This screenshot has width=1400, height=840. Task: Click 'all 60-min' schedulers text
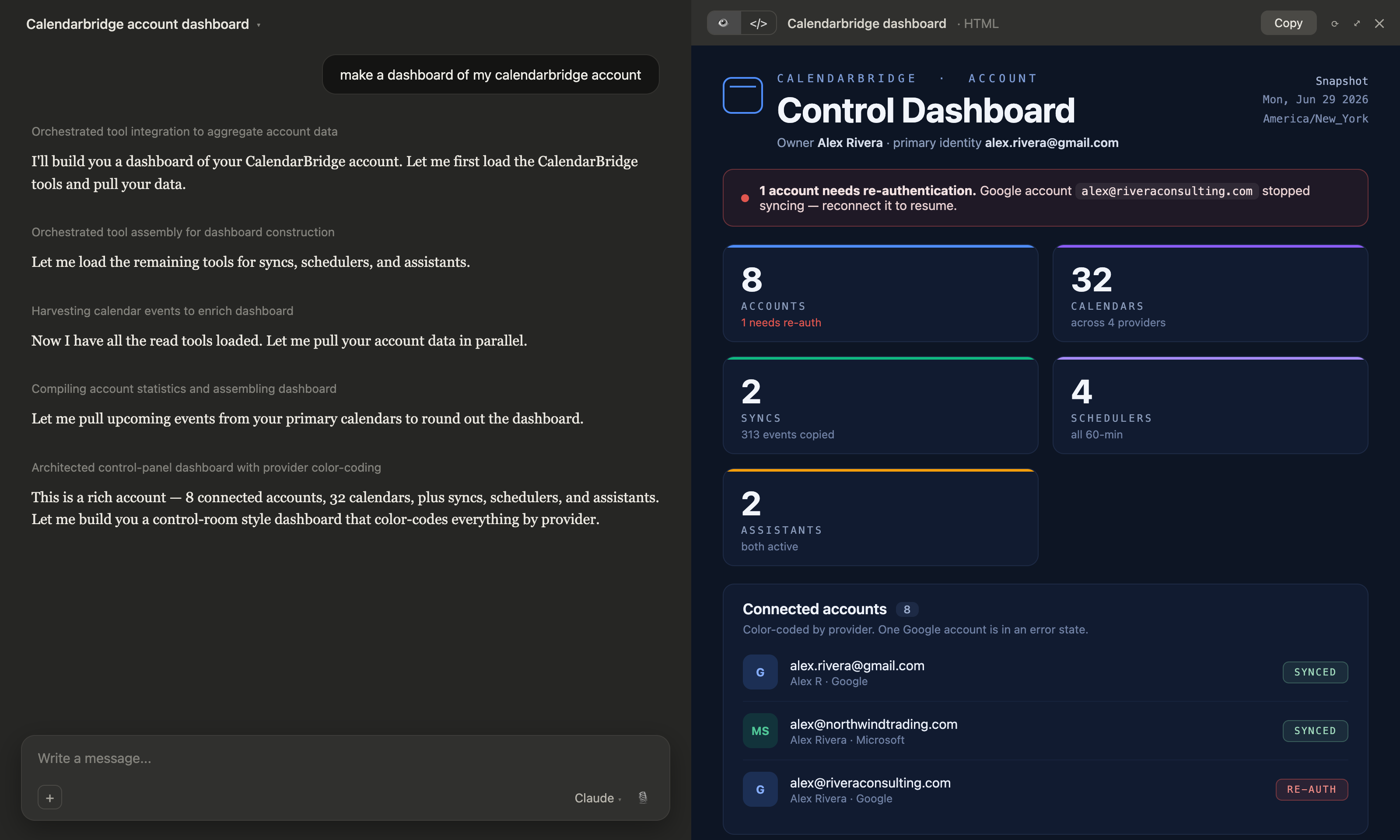1096,435
